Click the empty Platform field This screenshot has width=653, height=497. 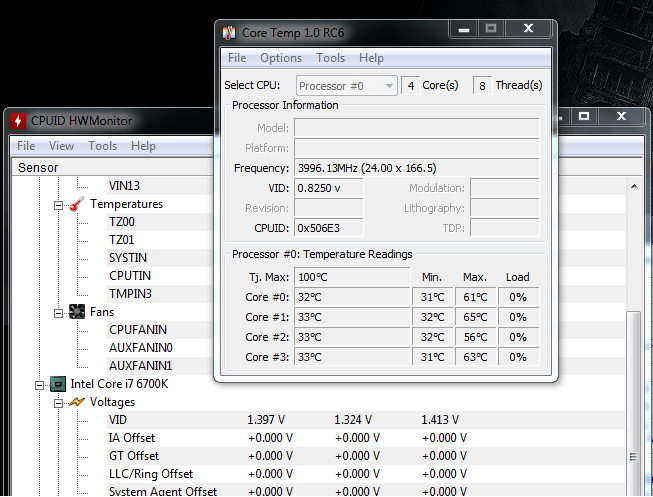click(x=416, y=148)
